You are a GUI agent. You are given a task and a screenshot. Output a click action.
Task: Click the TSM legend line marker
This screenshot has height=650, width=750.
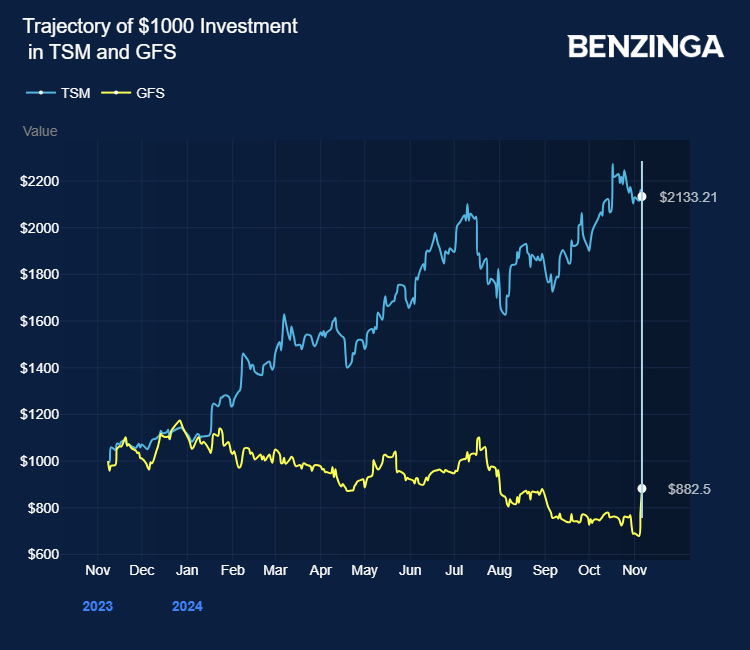[41, 93]
